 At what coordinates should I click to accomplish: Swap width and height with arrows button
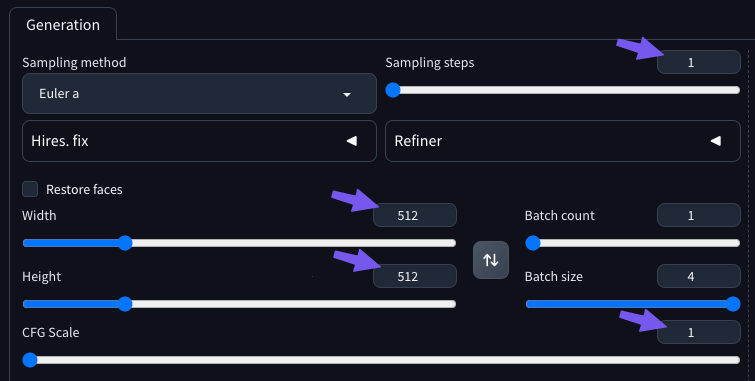[x=491, y=260]
